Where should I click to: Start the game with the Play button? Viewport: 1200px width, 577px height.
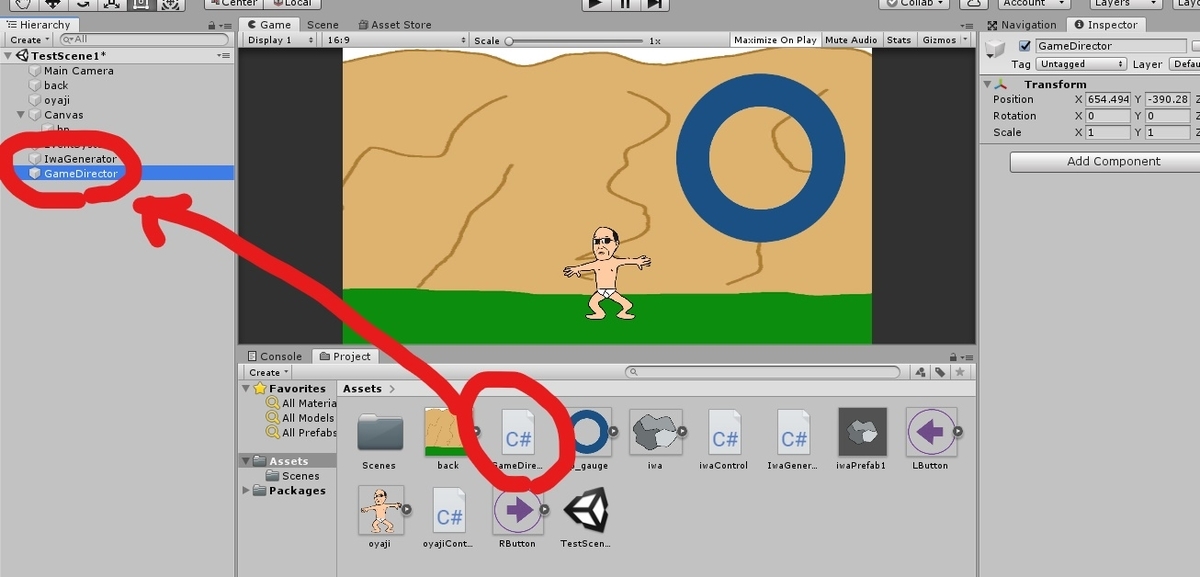coord(596,3)
